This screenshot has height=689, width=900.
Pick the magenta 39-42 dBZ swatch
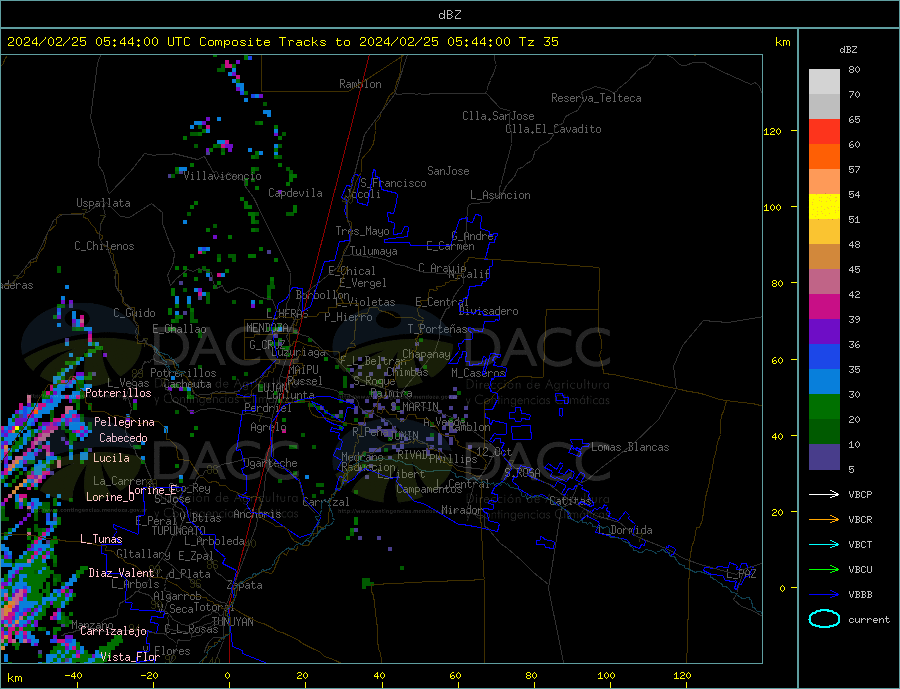click(x=824, y=307)
